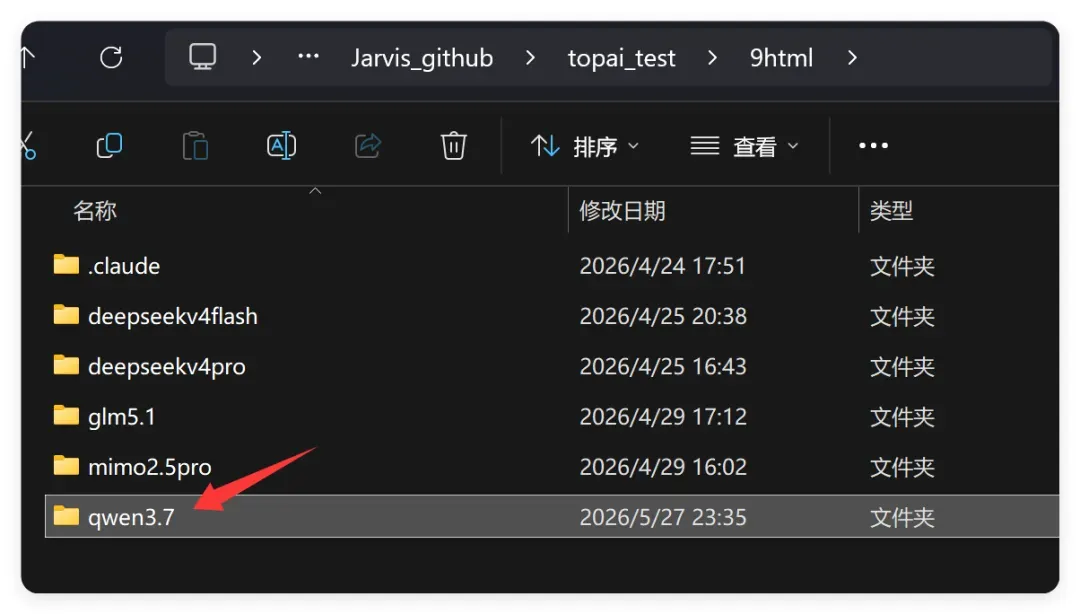Click the Rename toolbar icon
The height and width of the screenshot is (614, 1080).
pyautogui.click(x=281, y=145)
